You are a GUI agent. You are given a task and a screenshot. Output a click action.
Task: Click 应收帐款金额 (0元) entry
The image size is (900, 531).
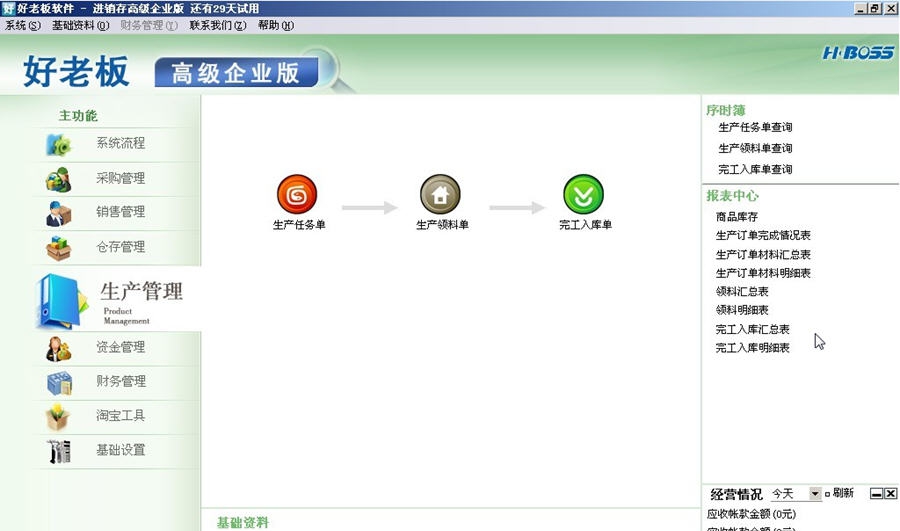coord(752,514)
